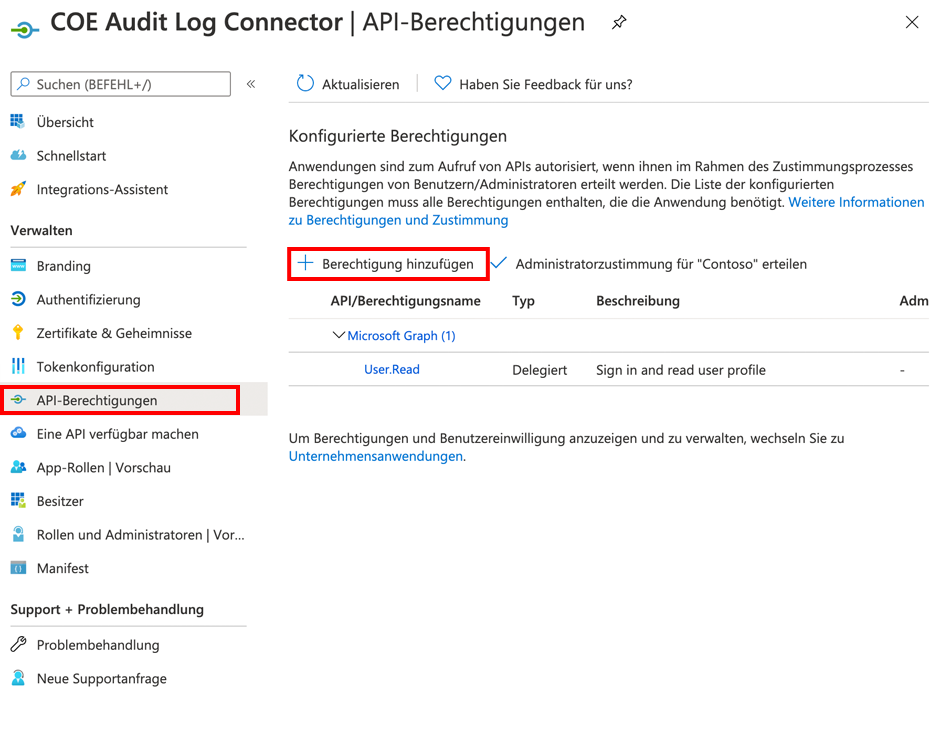Screen dimensions: 945x732
Task: Click the search field Suchen (BEFEHL+/)
Action: pyautogui.click(x=121, y=84)
